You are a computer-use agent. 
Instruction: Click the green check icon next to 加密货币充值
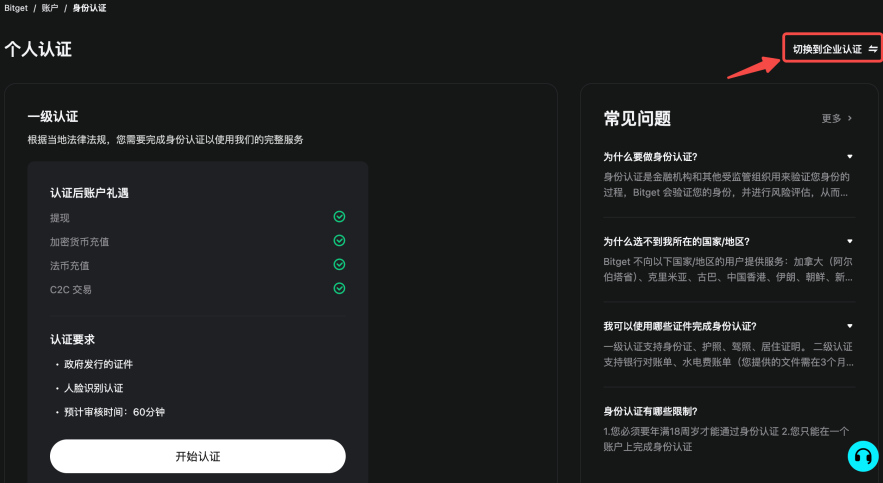(339, 240)
